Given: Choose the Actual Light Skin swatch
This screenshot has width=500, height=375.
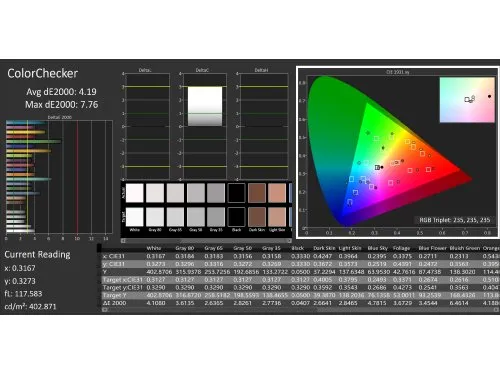Looking at the screenshot, I should click(x=277, y=193).
